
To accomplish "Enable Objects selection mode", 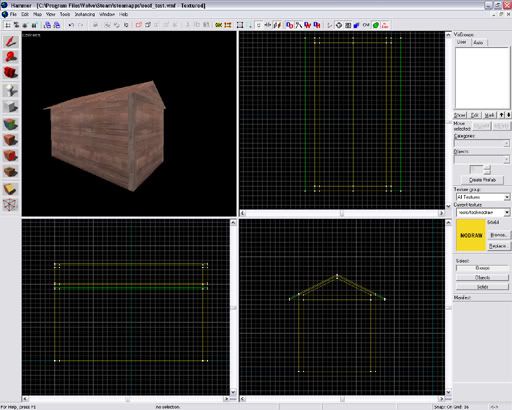I will coord(482,277).
